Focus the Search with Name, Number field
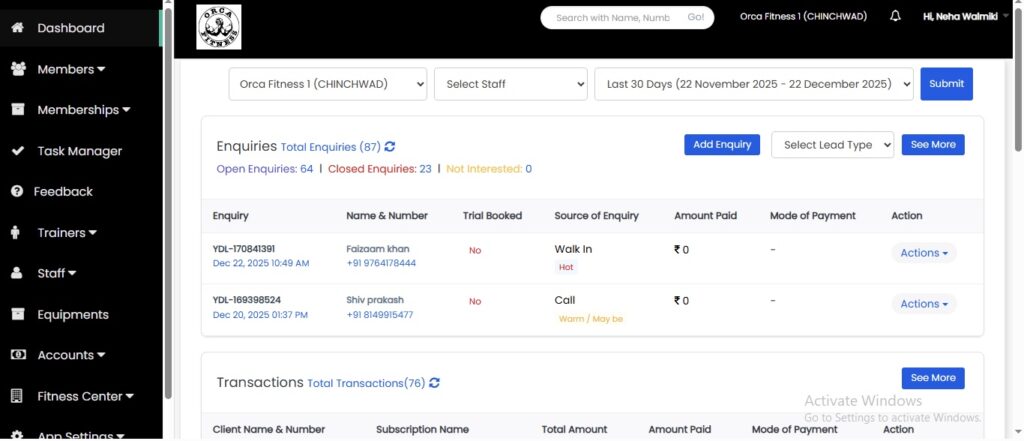Screen dimensions: 1024x441 613,18
